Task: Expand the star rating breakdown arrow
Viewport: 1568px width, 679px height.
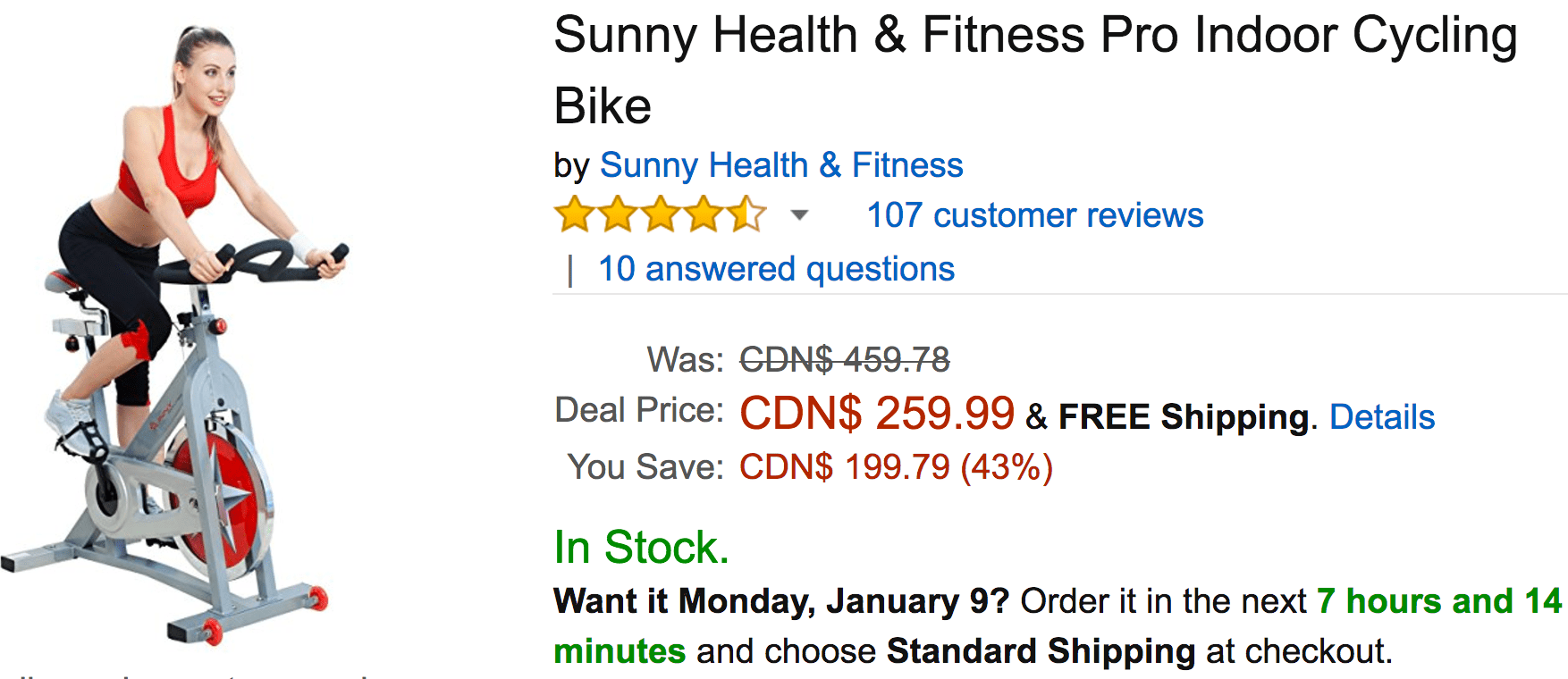Action: [799, 215]
